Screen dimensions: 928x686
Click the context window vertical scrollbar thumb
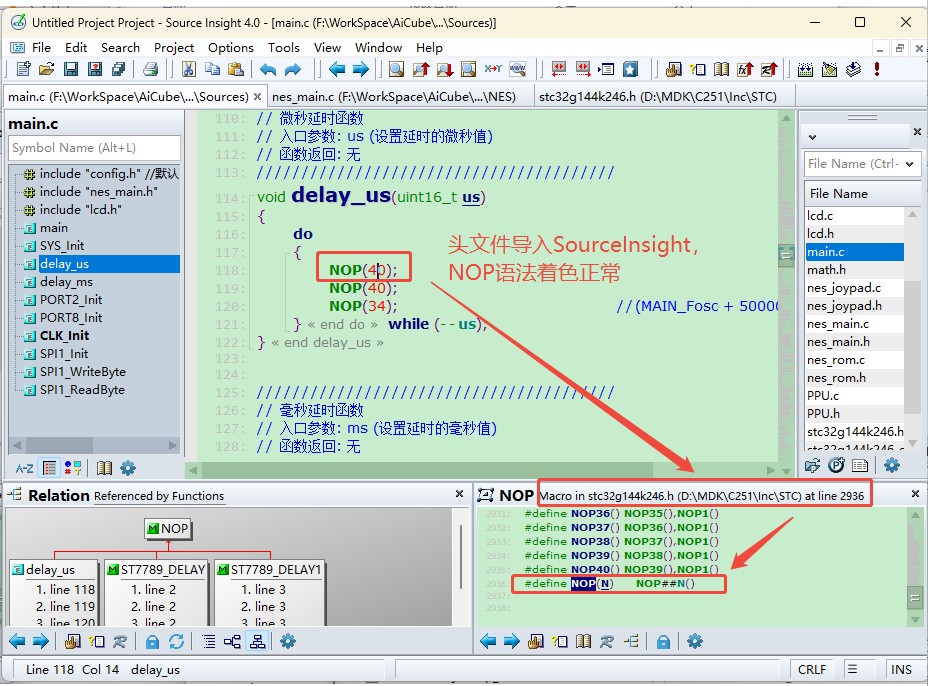click(914, 598)
